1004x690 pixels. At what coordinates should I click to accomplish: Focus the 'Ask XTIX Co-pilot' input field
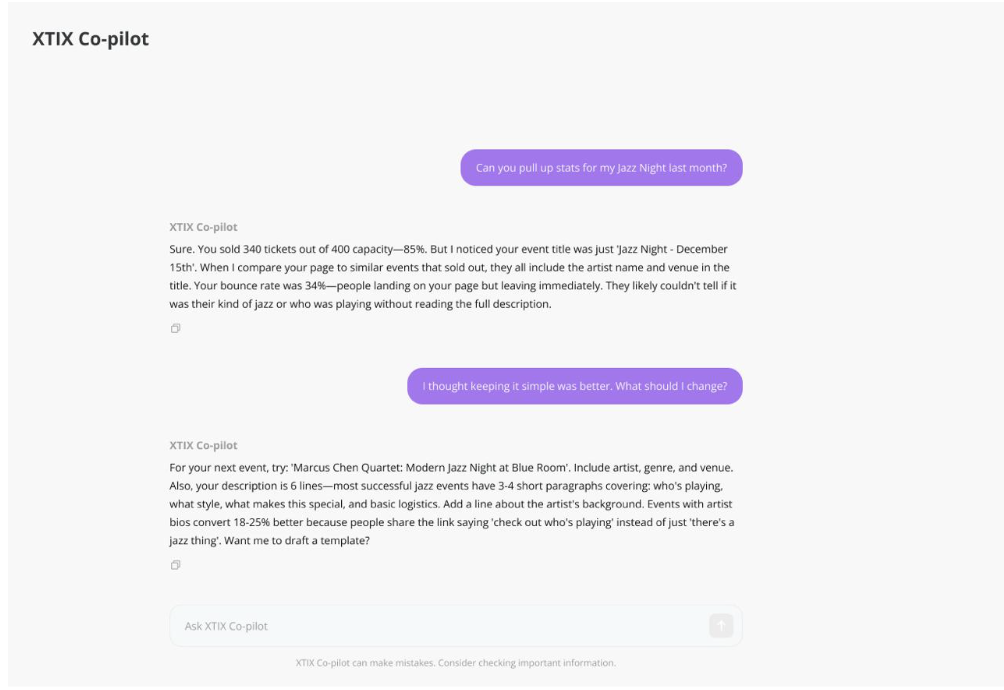point(440,626)
